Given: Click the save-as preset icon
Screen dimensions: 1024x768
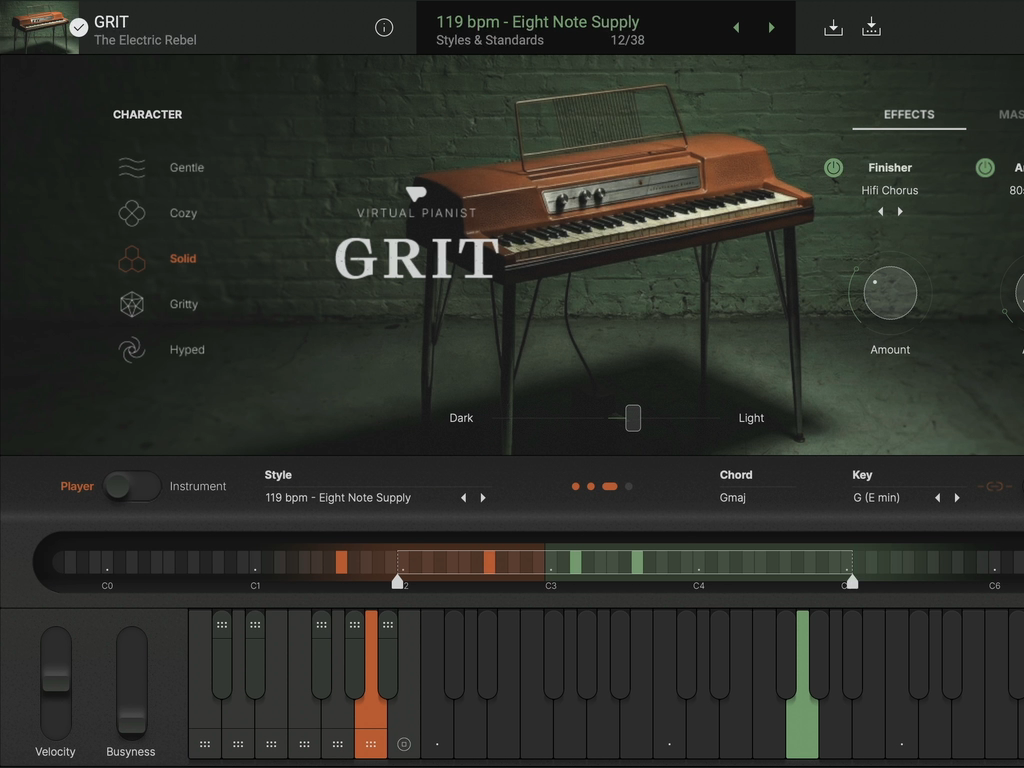Looking at the screenshot, I should tap(871, 28).
